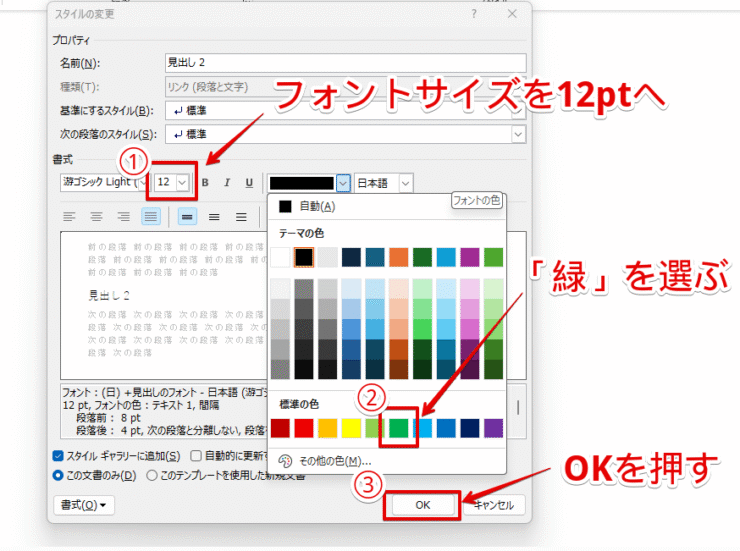This screenshot has width=740, height=551.
Task: Click the 名前 input field with 見出し 2
Action: point(345,64)
